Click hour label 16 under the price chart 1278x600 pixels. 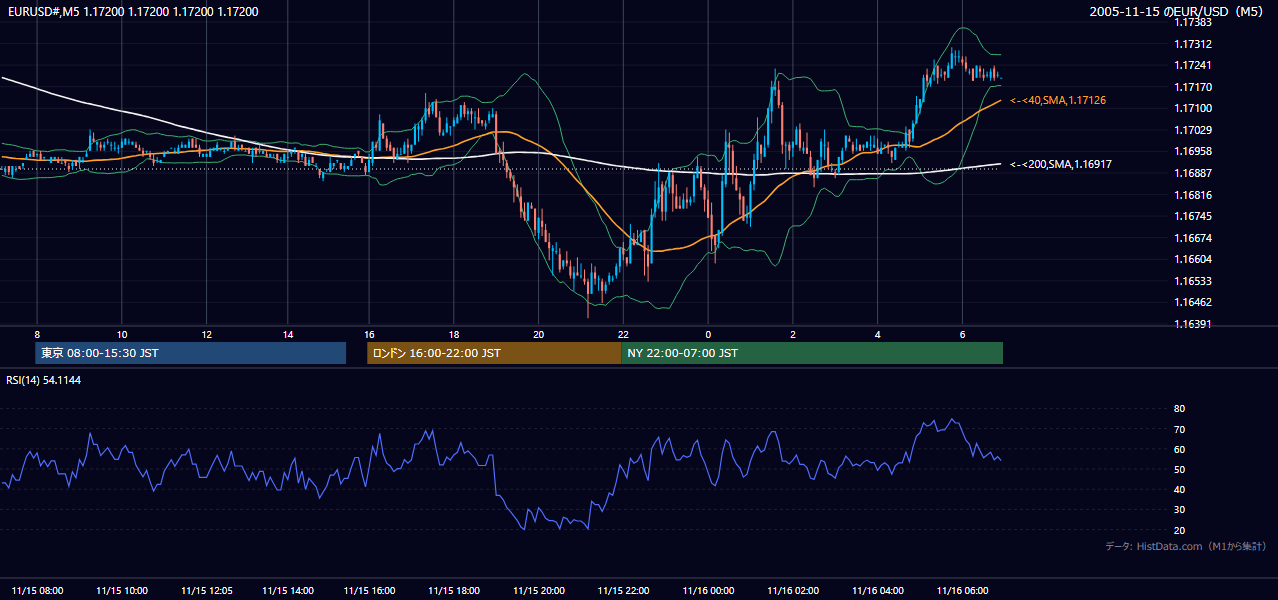tap(369, 334)
